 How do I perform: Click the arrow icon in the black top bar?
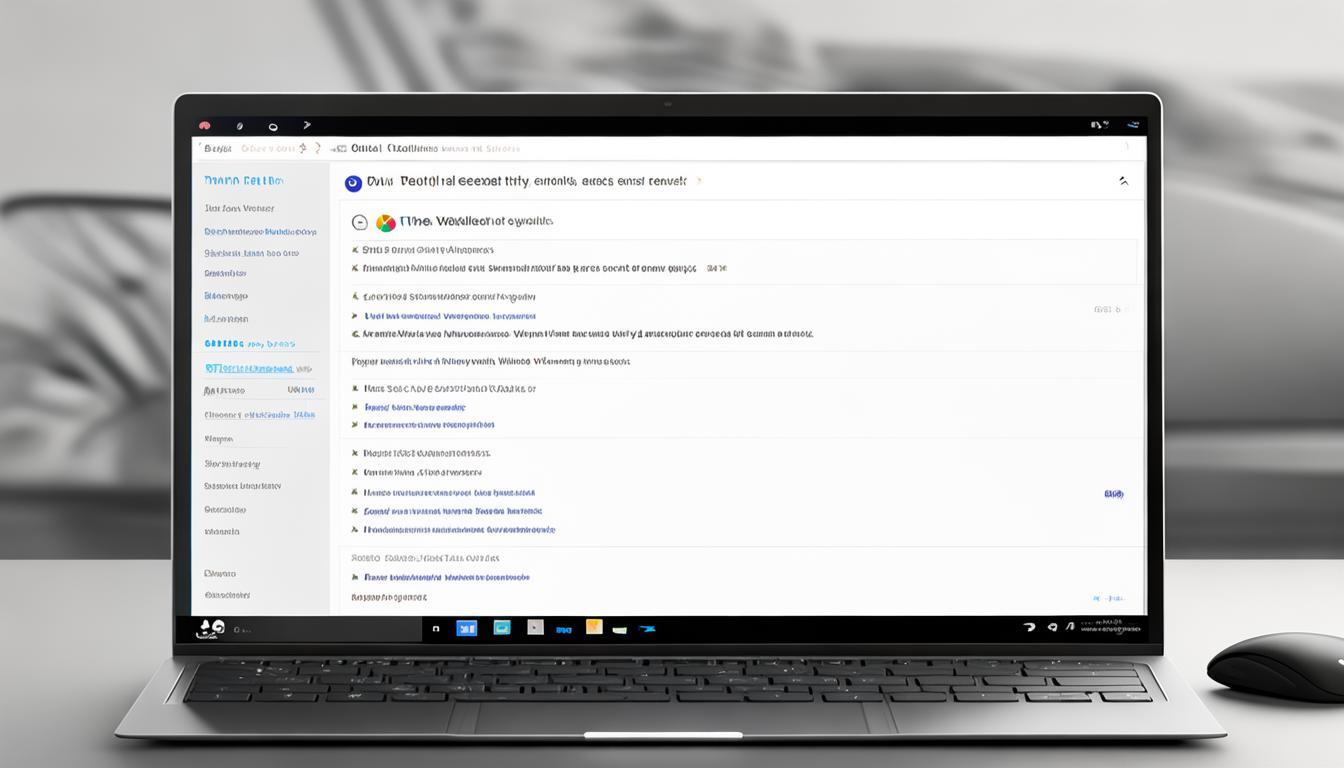(307, 126)
